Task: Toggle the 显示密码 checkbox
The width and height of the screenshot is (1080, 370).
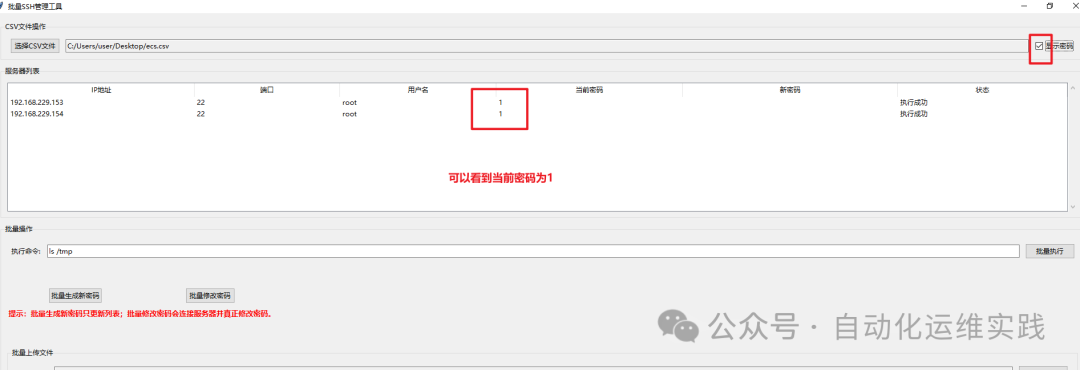Action: (1039, 46)
